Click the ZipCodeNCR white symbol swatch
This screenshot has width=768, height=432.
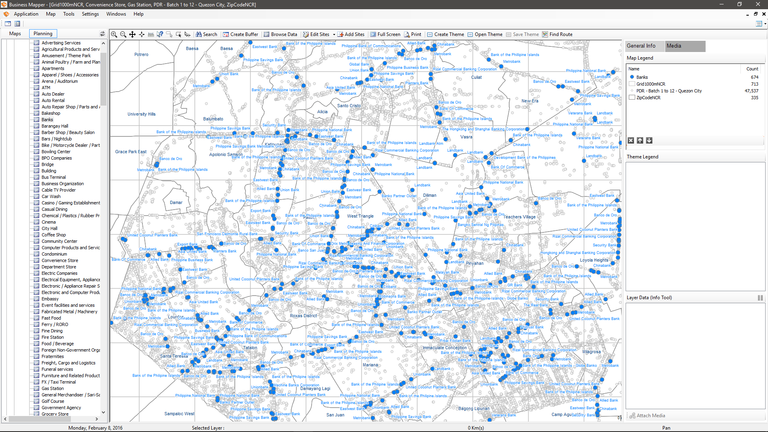[632, 97]
